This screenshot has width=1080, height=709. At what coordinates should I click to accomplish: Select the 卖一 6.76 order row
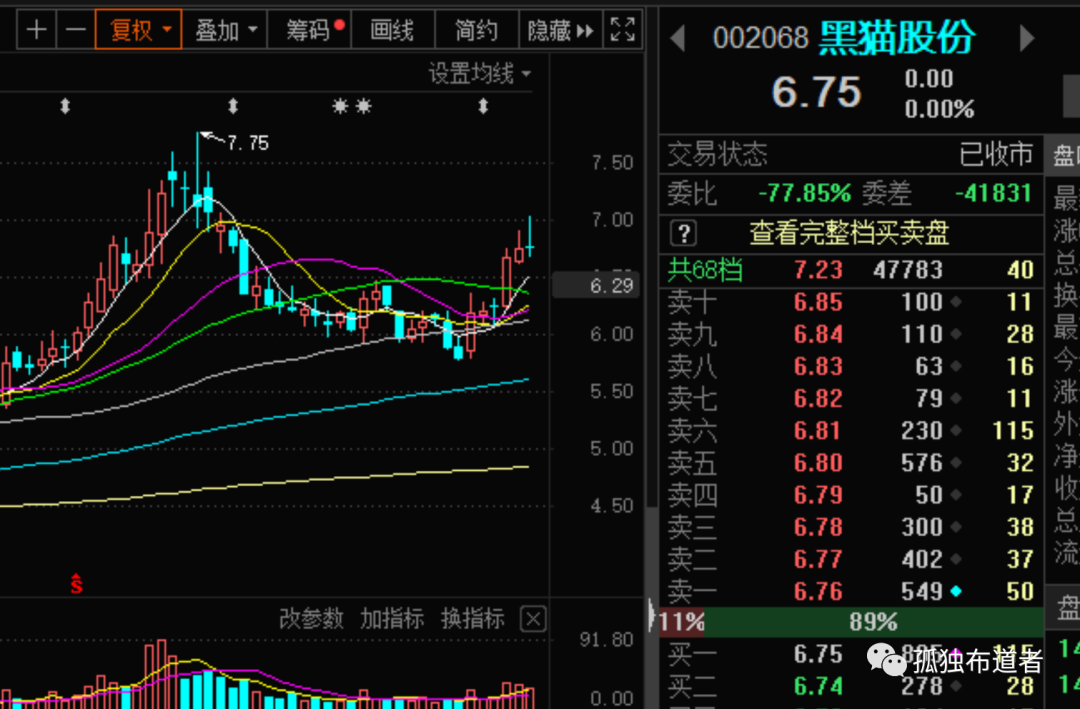pos(851,591)
